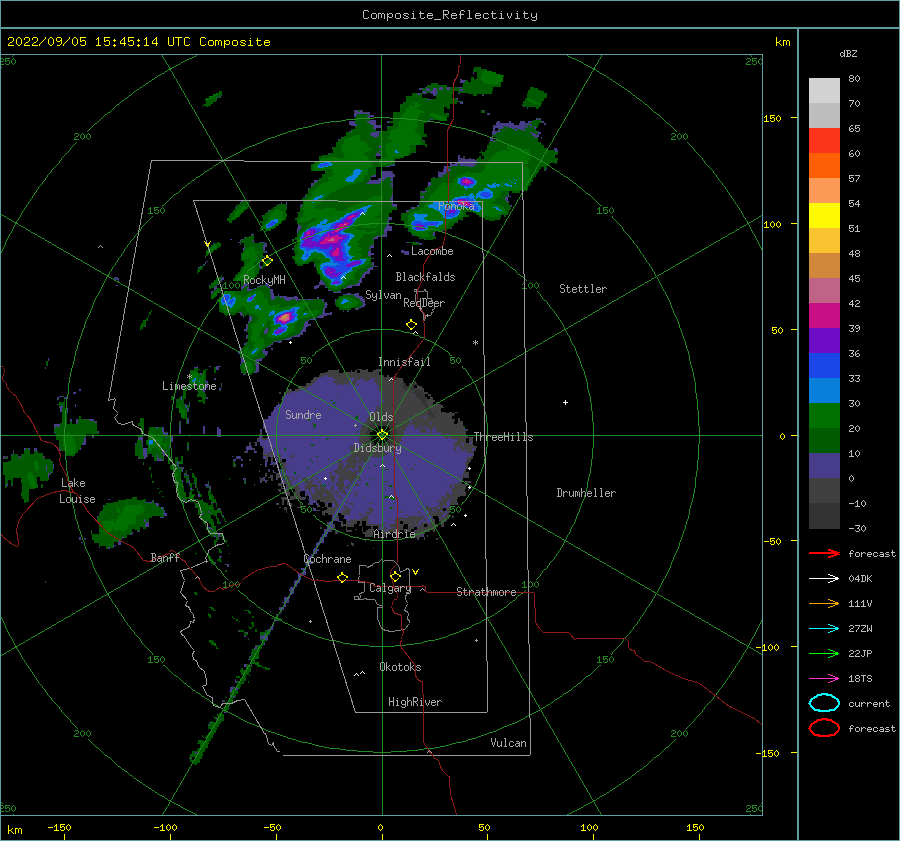Image resolution: width=900 pixels, height=841 pixels.
Task: Click the Ponoka city label
Action: [x=456, y=206]
